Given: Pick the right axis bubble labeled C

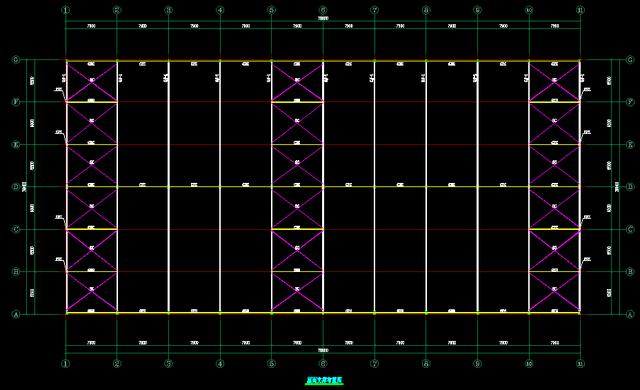Looking at the screenshot, I should (x=630, y=229).
